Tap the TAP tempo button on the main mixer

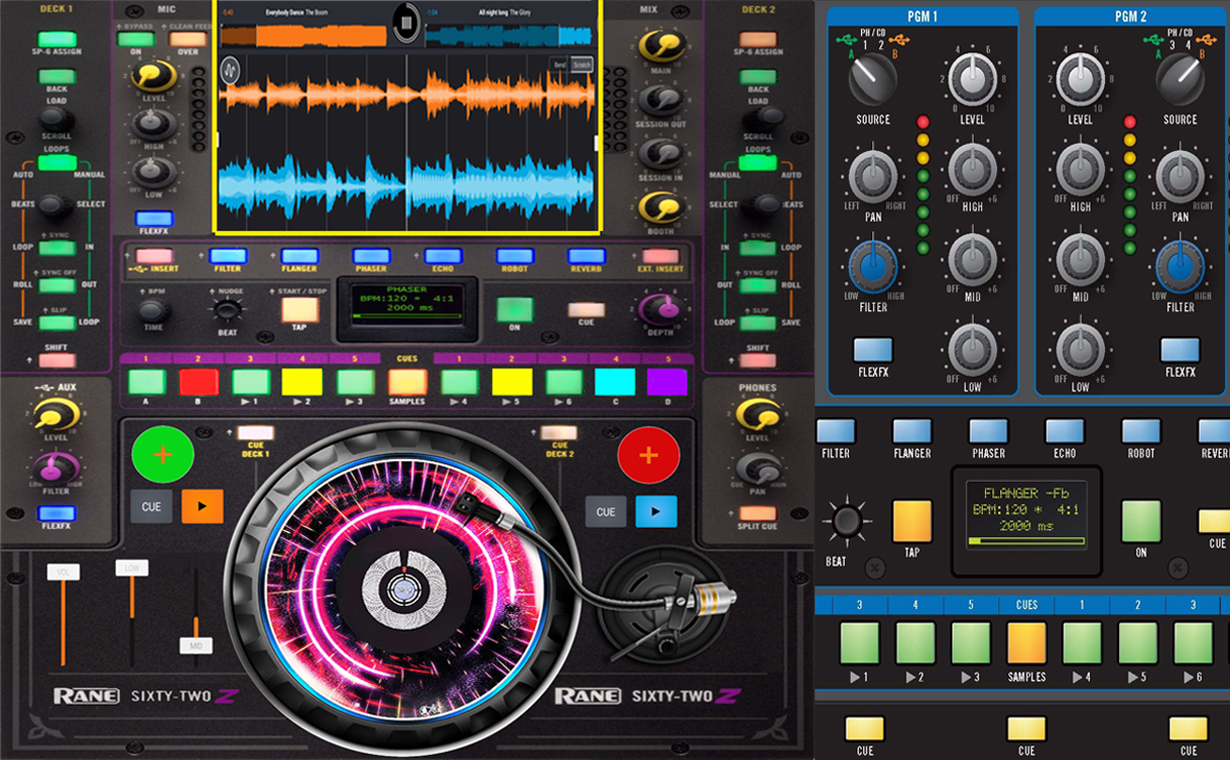[299, 309]
